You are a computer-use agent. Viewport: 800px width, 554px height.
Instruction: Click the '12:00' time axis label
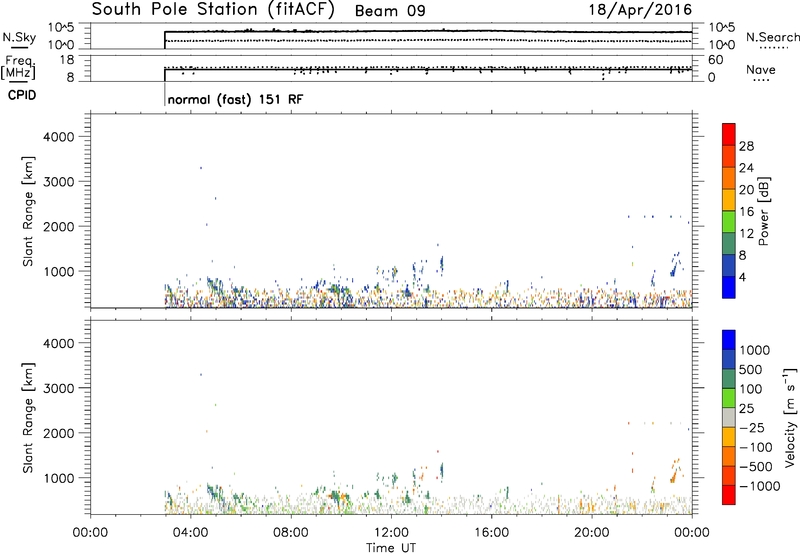pyautogui.click(x=391, y=533)
